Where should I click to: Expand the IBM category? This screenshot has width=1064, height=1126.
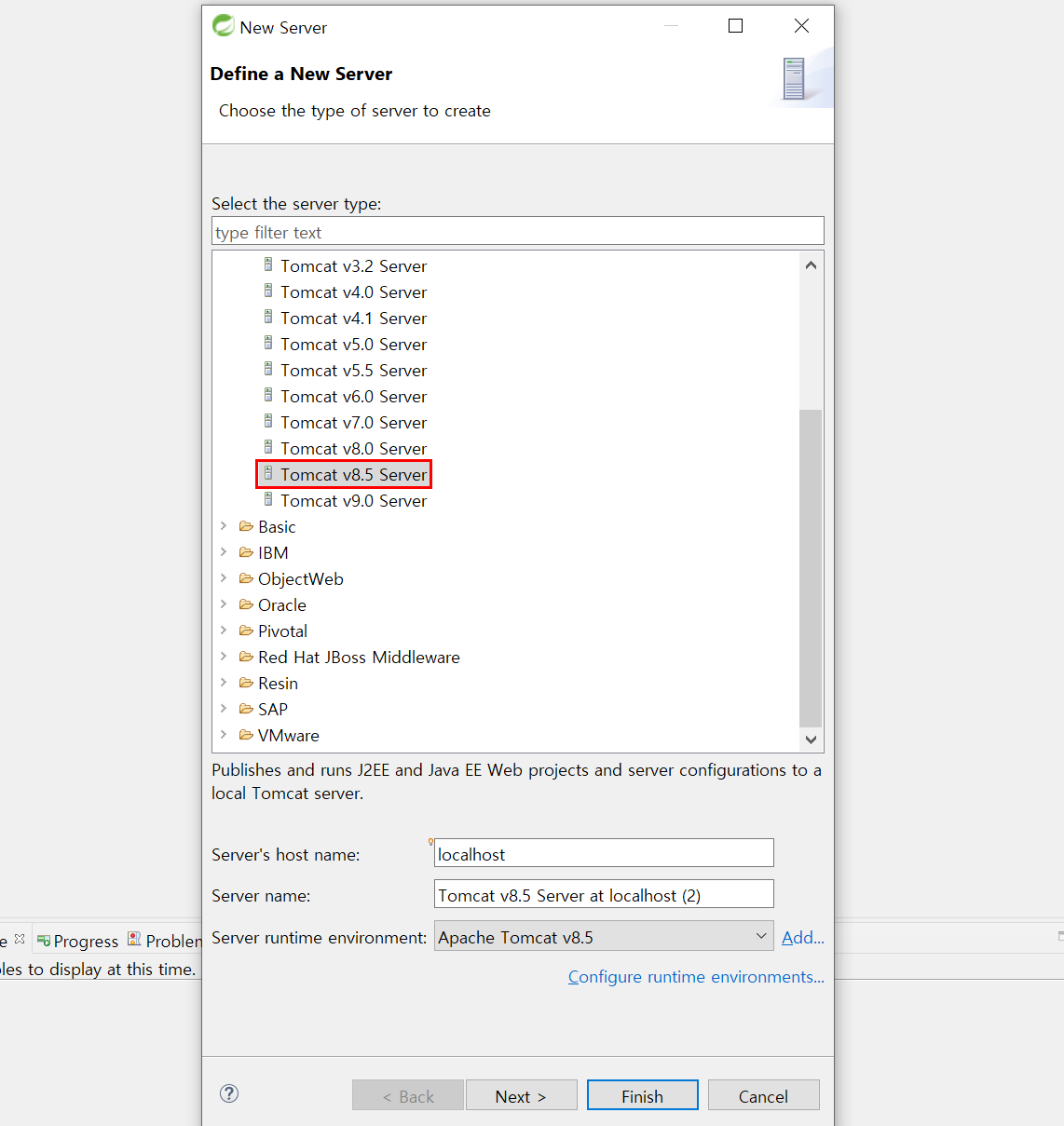click(224, 552)
